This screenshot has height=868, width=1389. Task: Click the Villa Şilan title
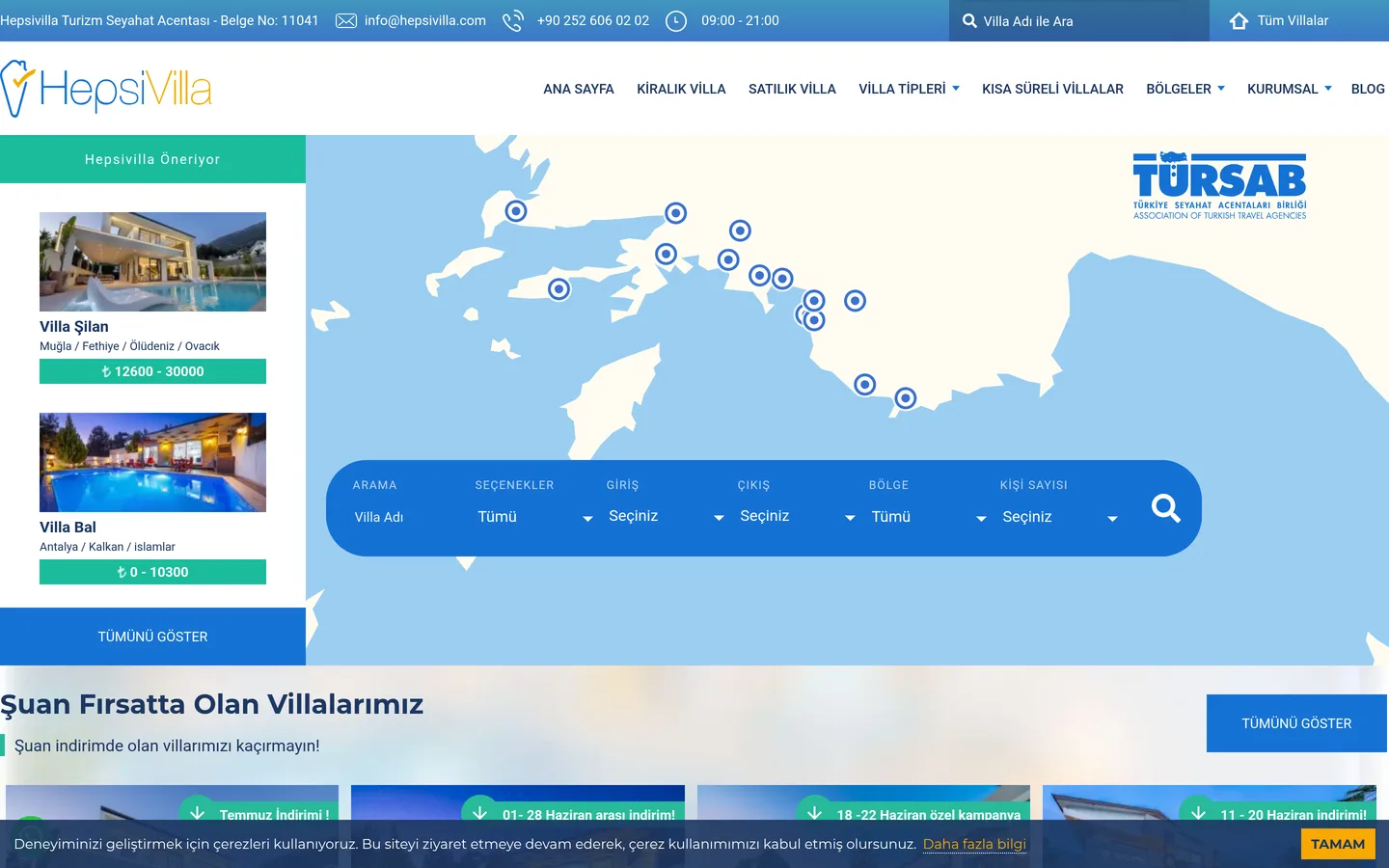[74, 327]
